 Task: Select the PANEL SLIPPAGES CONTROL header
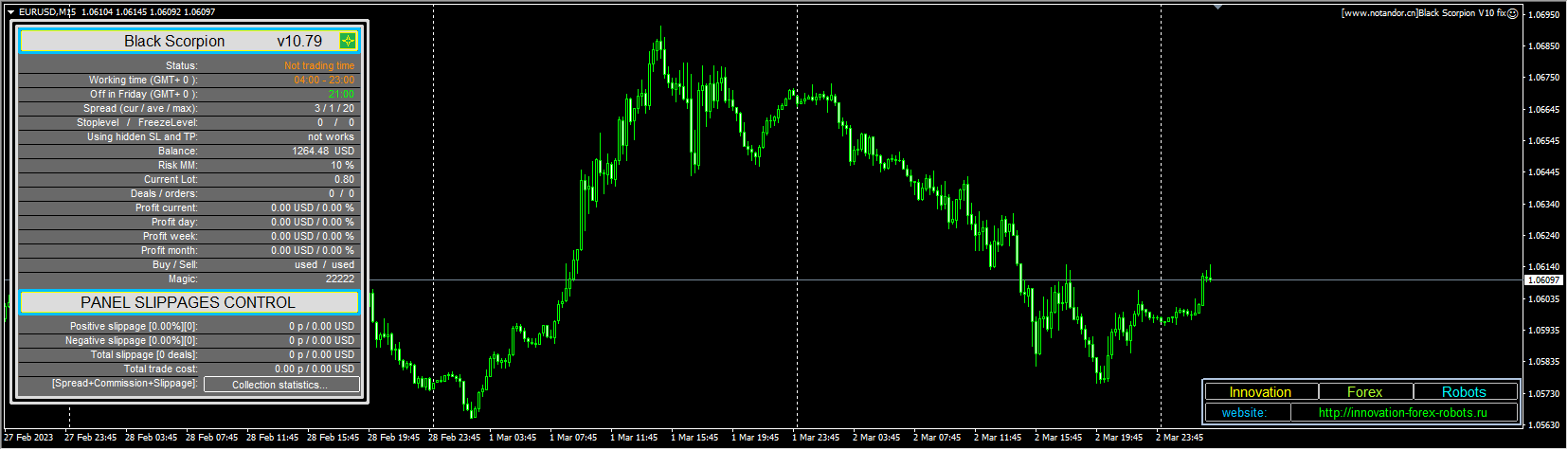189,302
